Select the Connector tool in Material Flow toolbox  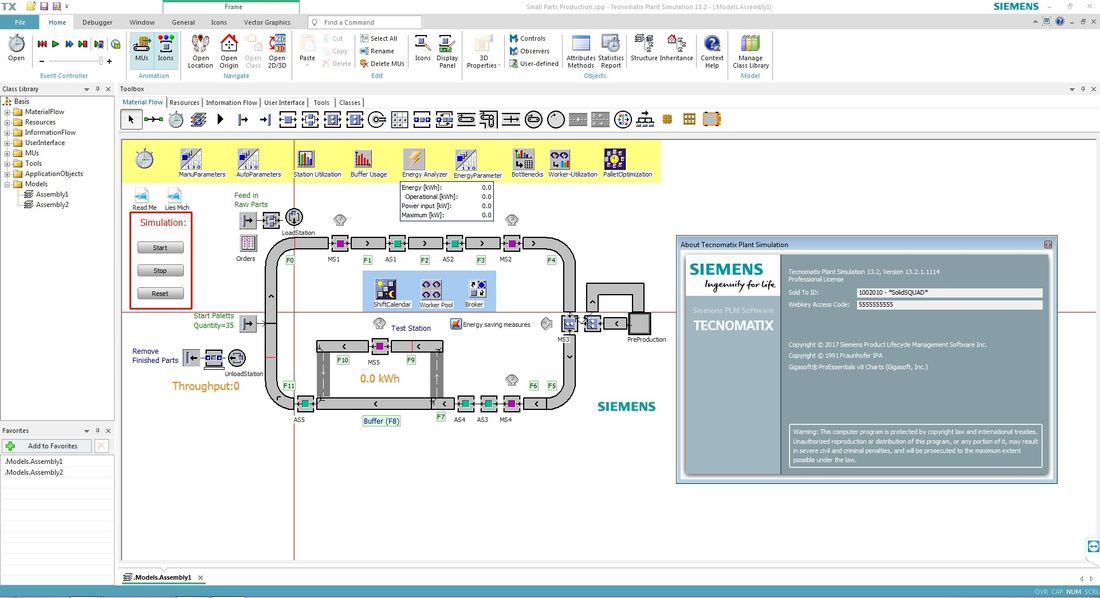tap(152, 119)
